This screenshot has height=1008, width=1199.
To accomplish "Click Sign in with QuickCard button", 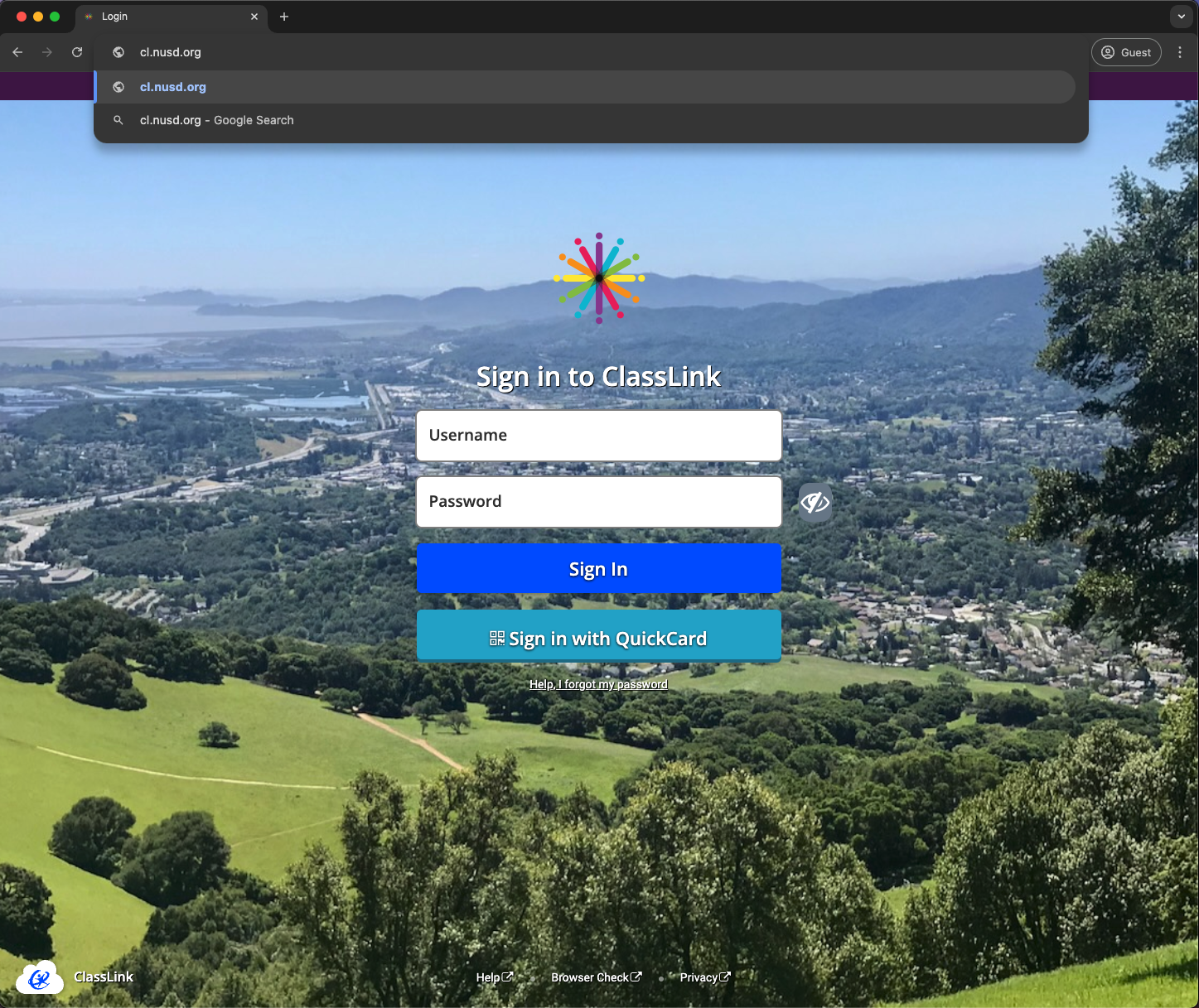I will tap(598, 638).
